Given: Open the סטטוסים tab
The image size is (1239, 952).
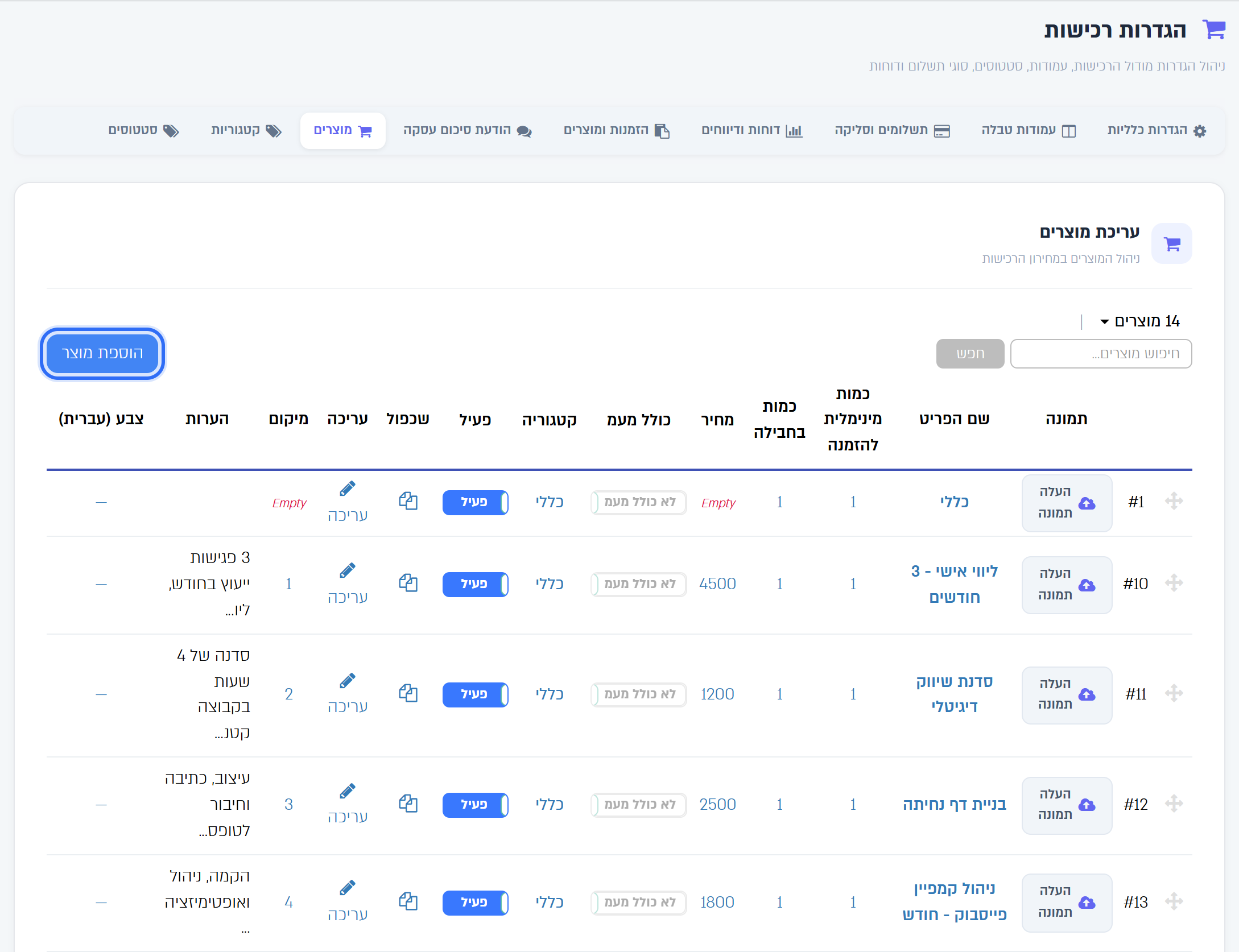Looking at the screenshot, I should (144, 131).
